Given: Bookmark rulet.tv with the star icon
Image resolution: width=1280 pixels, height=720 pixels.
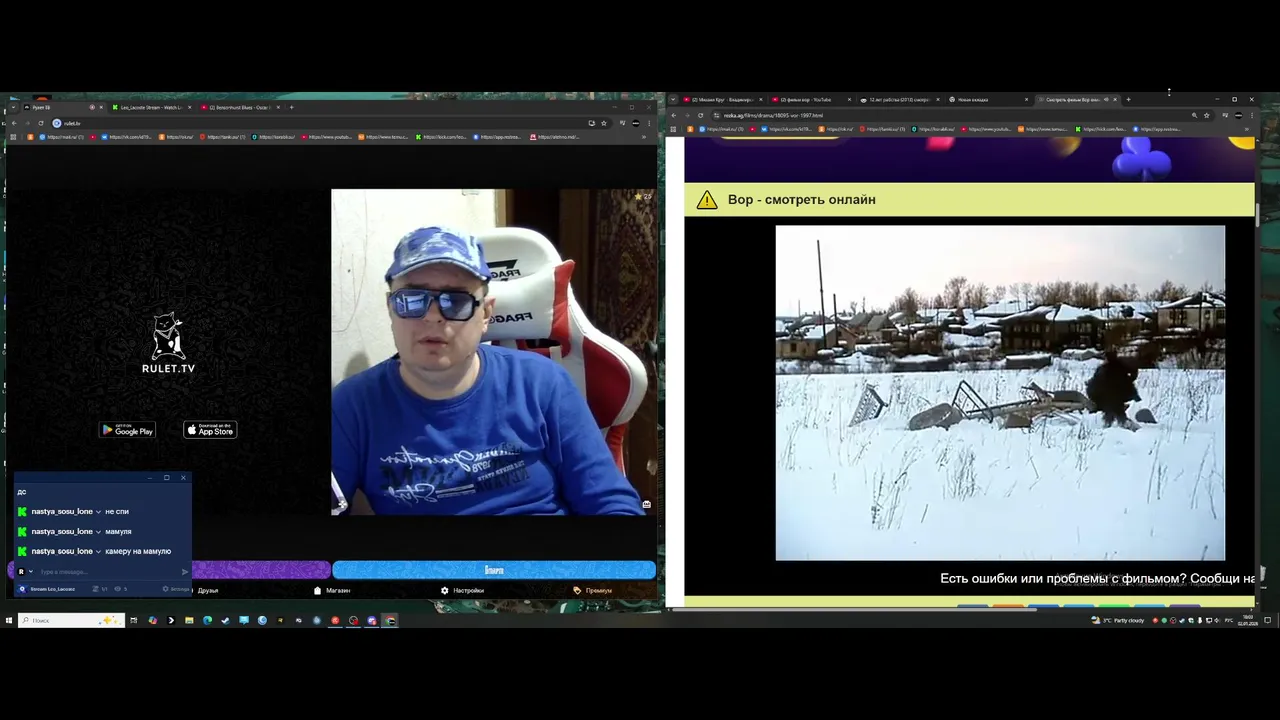Looking at the screenshot, I should 604,123.
